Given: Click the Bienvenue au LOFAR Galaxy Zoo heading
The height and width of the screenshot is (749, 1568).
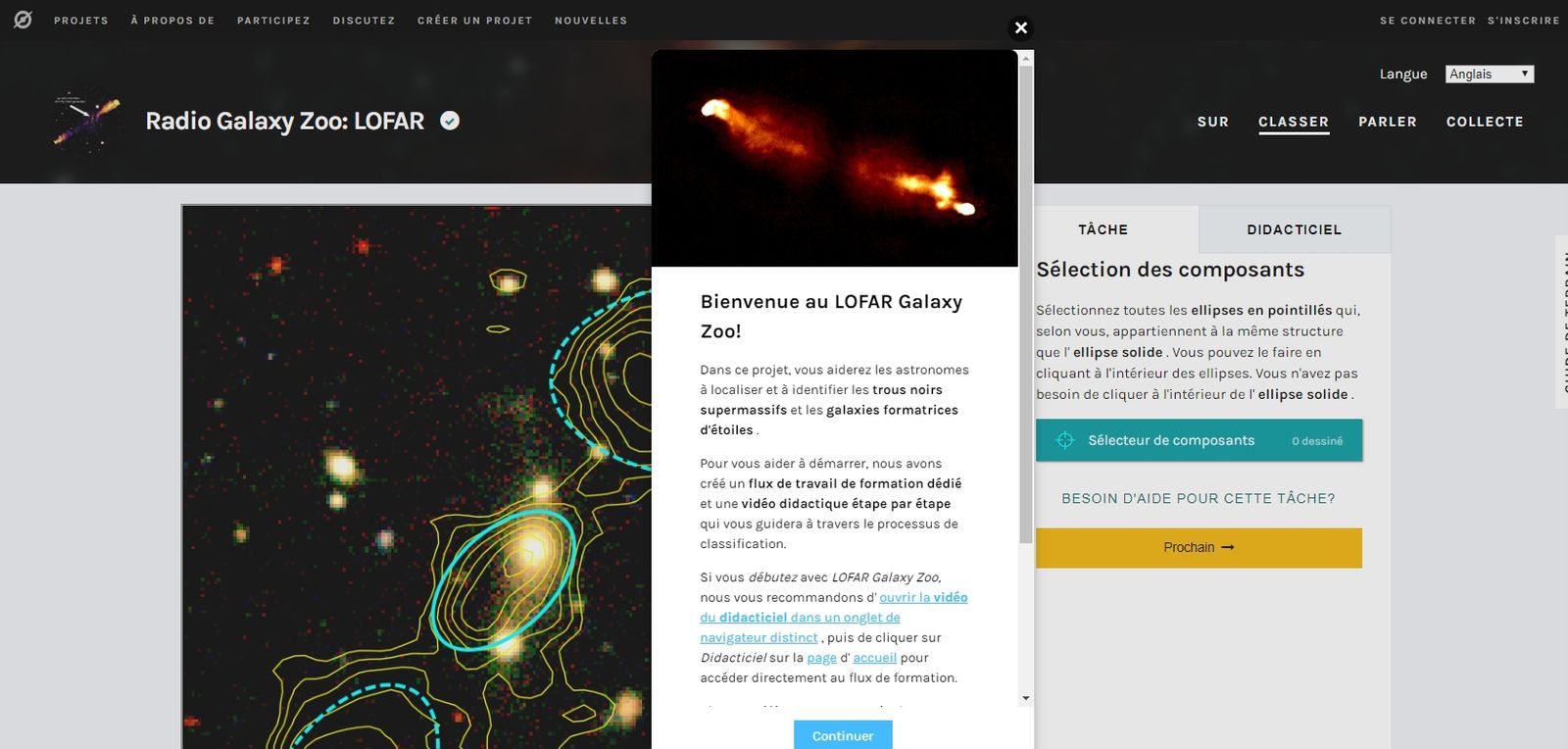Looking at the screenshot, I should pyautogui.click(x=831, y=316).
